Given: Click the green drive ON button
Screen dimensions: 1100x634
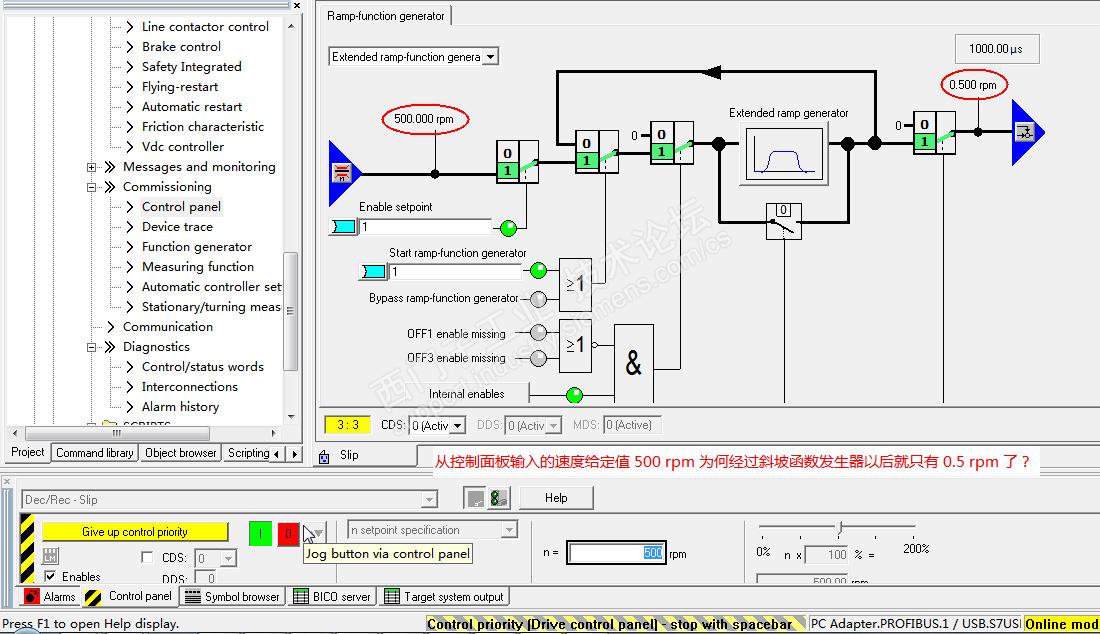Looking at the screenshot, I should point(260,534).
